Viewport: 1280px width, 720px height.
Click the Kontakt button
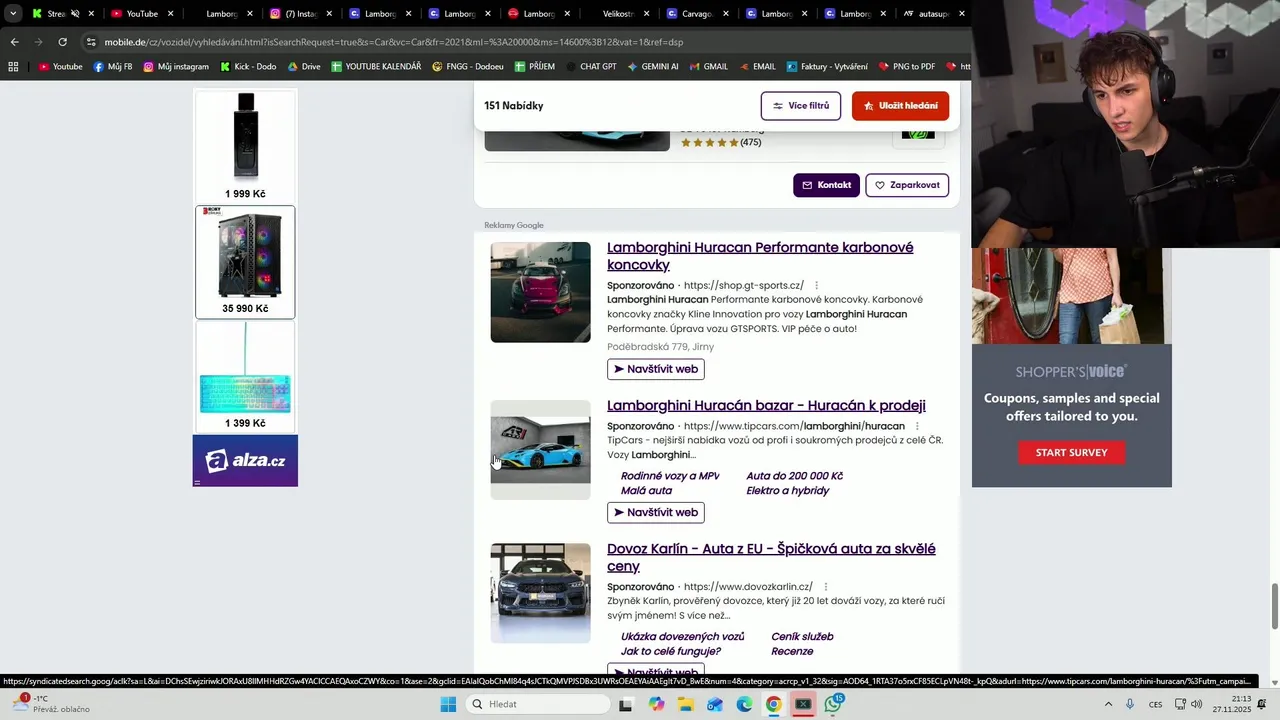tap(826, 185)
